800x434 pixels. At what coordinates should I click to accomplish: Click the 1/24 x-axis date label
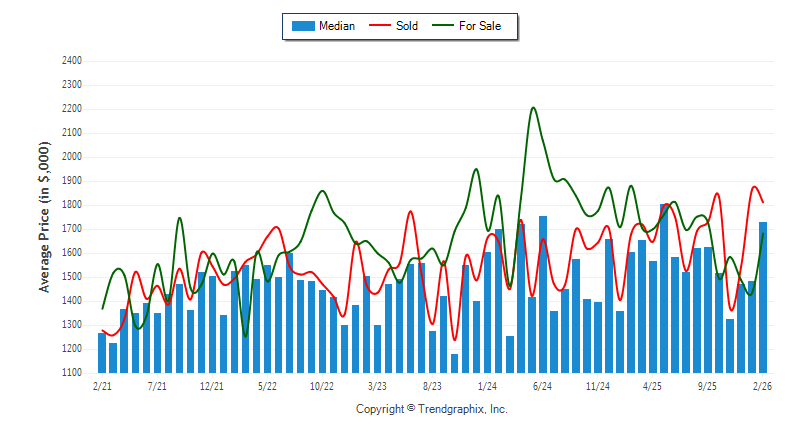click(488, 385)
